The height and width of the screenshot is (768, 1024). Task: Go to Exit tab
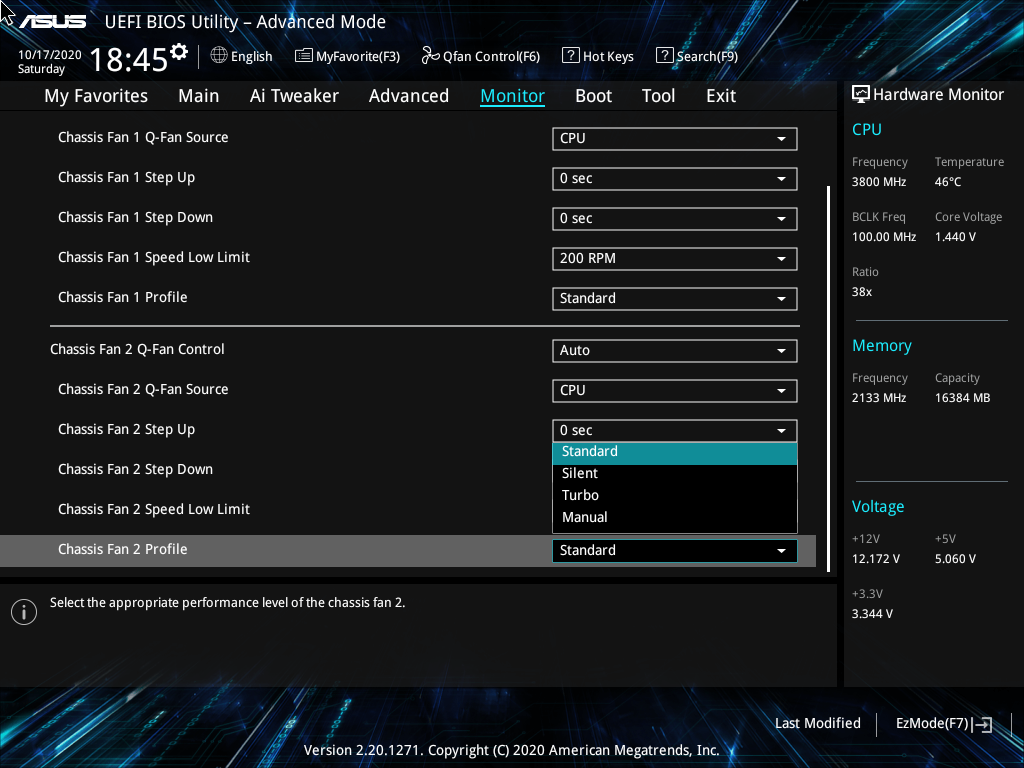pyautogui.click(x=721, y=96)
